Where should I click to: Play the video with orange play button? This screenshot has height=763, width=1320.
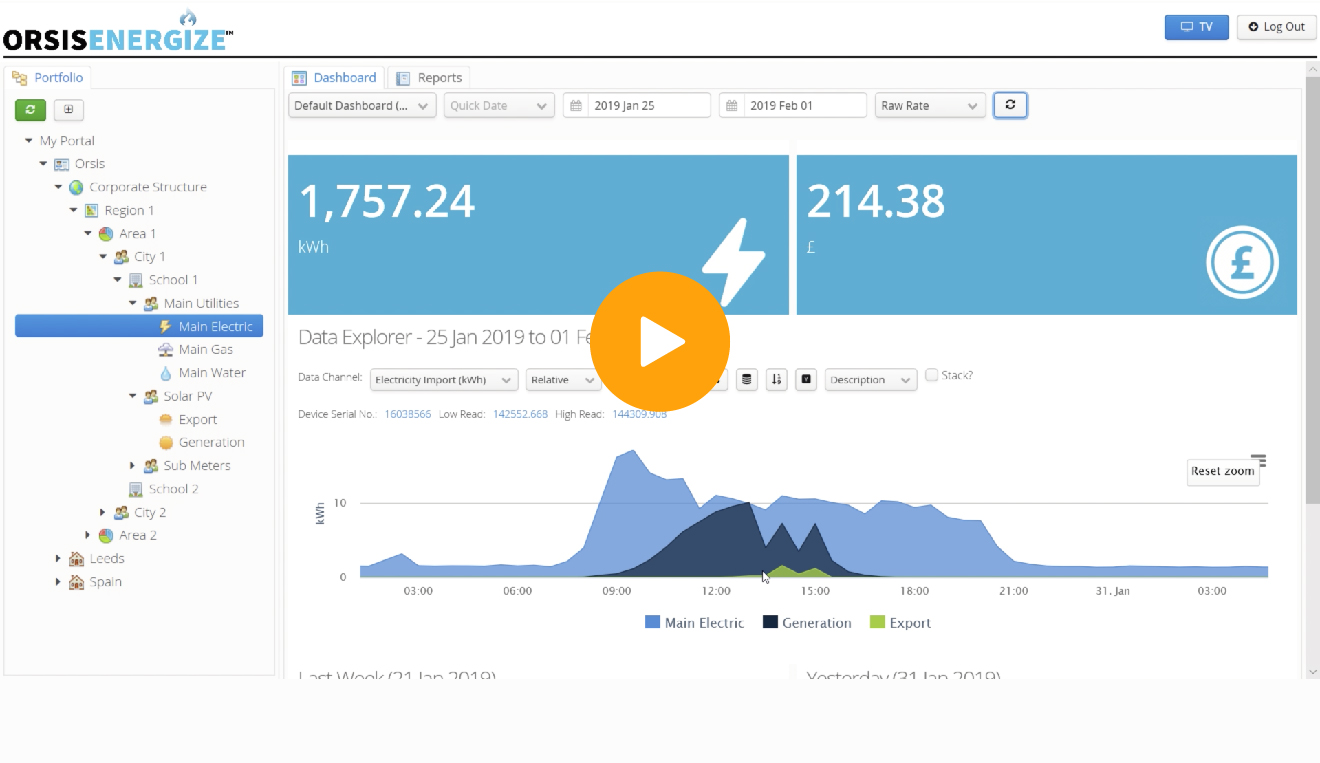coord(660,342)
